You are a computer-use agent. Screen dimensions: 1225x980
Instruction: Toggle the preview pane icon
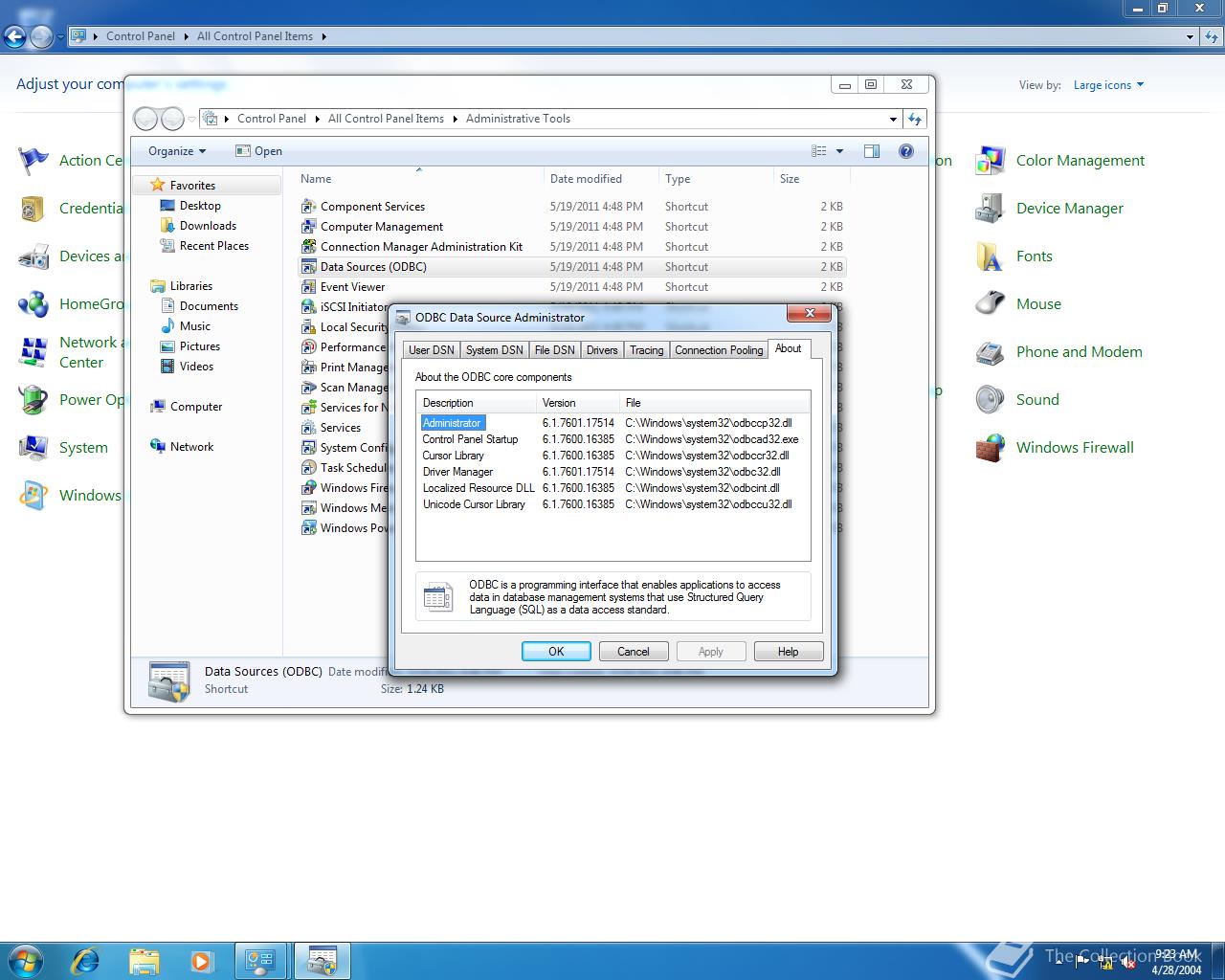[x=872, y=151]
